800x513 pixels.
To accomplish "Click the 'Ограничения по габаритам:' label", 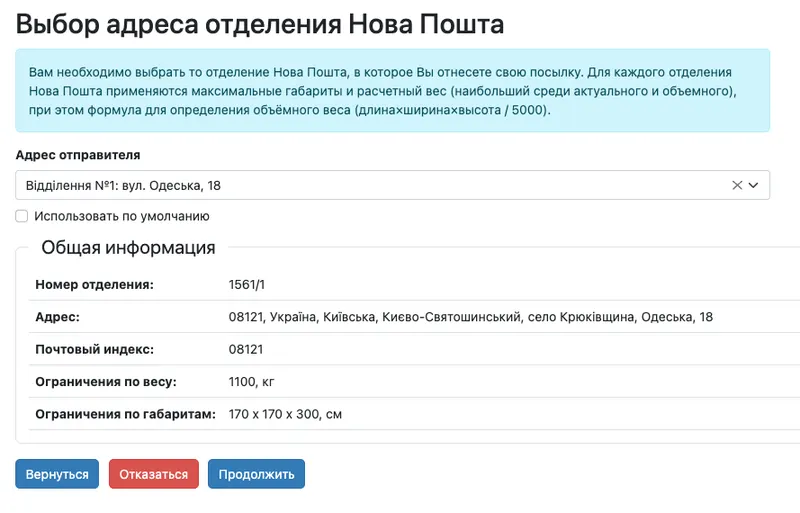I will pos(126,414).
